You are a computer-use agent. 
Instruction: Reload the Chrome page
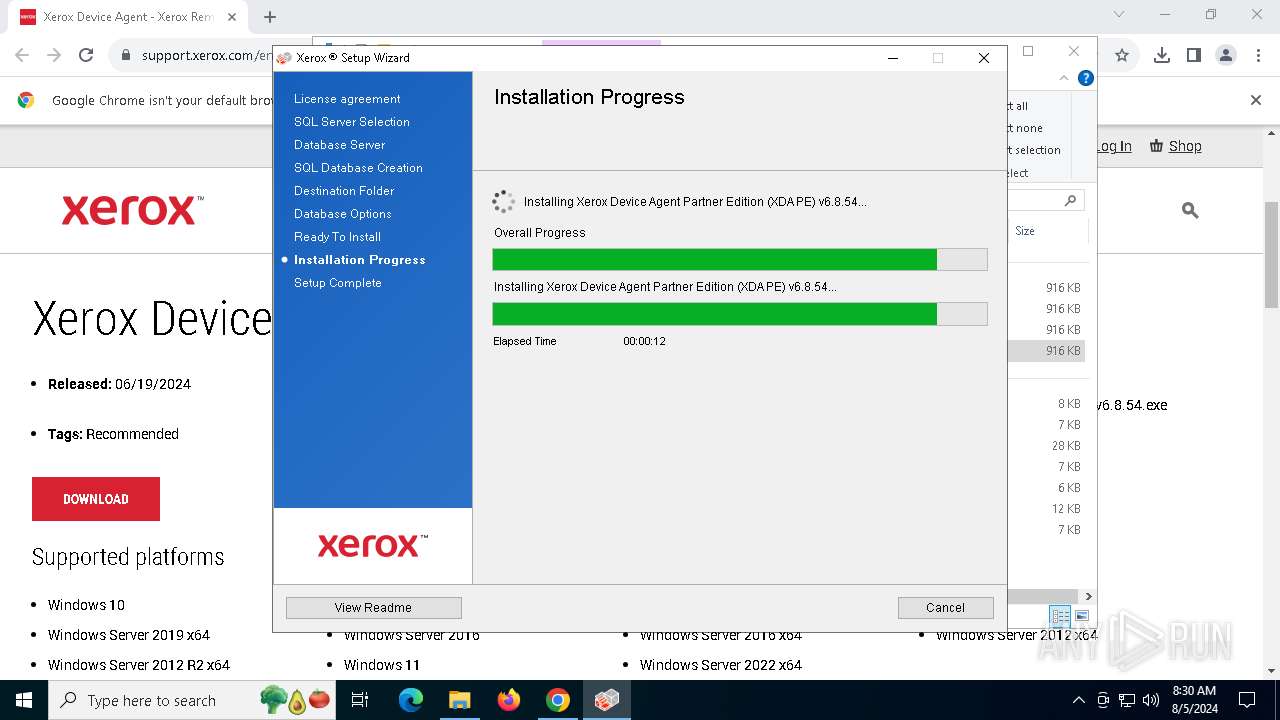(86, 56)
